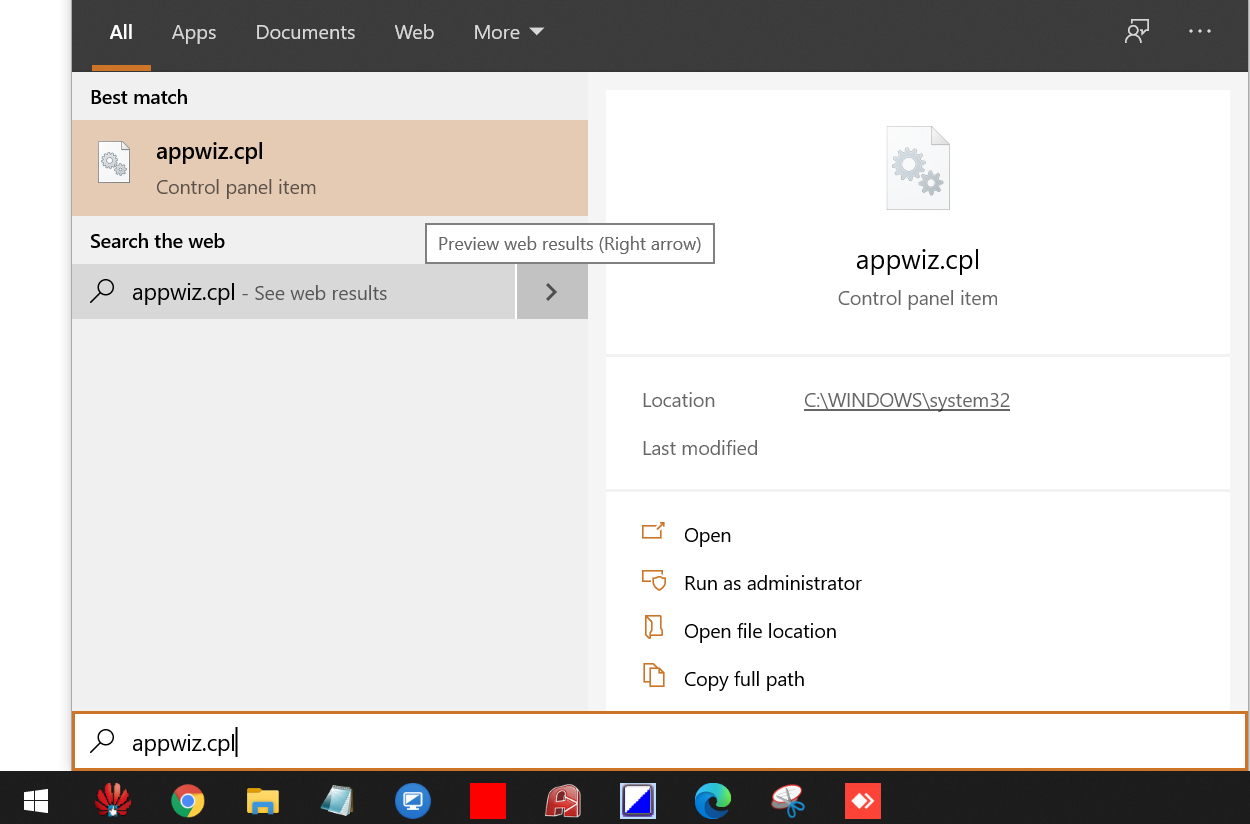Image resolution: width=1250 pixels, height=824 pixels.
Task: Click the Copy full path icon
Action: pyautogui.click(x=653, y=677)
